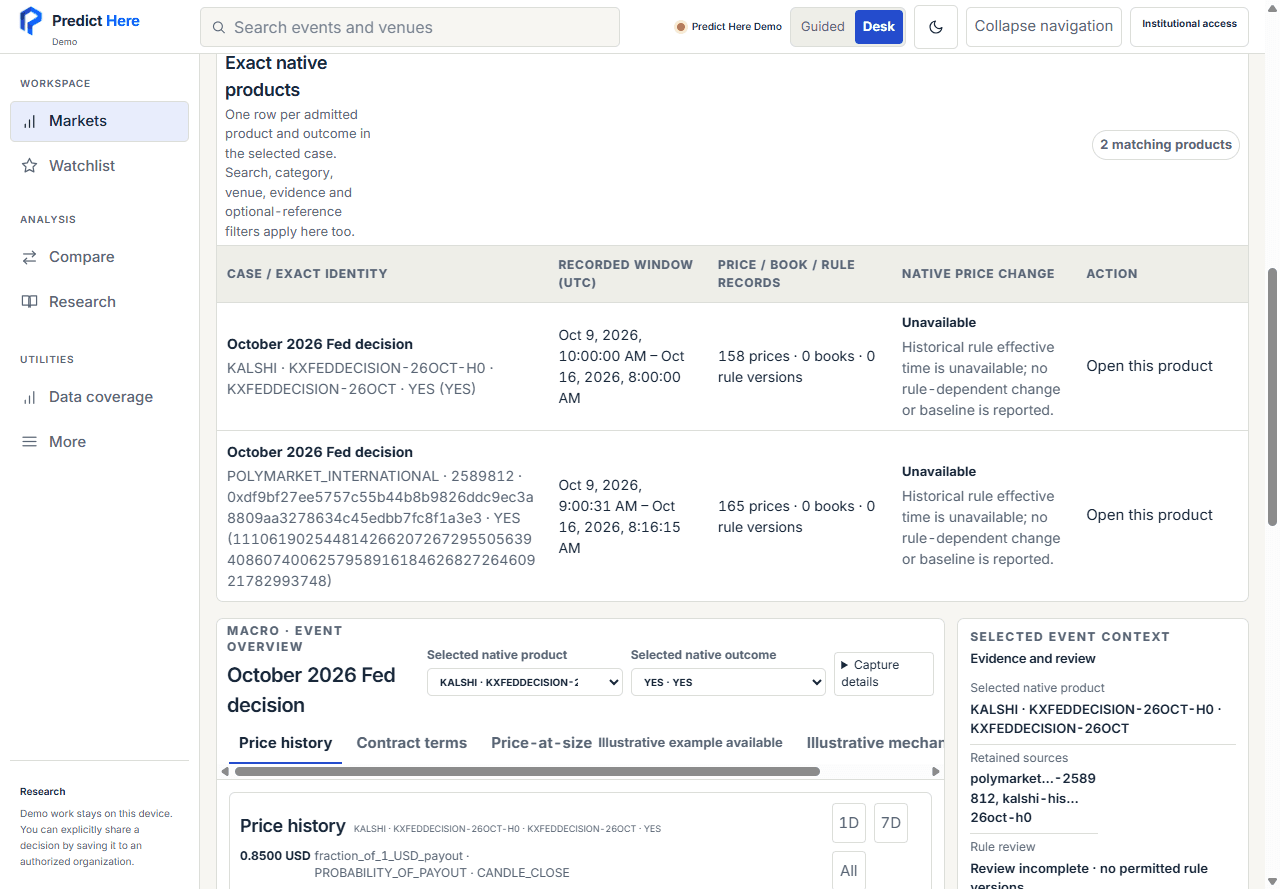Open this product for the POLYMARKET_INTERNATIONAL row
Image resolution: width=1280 pixels, height=889 pixels.
[x=1149, y=515]
